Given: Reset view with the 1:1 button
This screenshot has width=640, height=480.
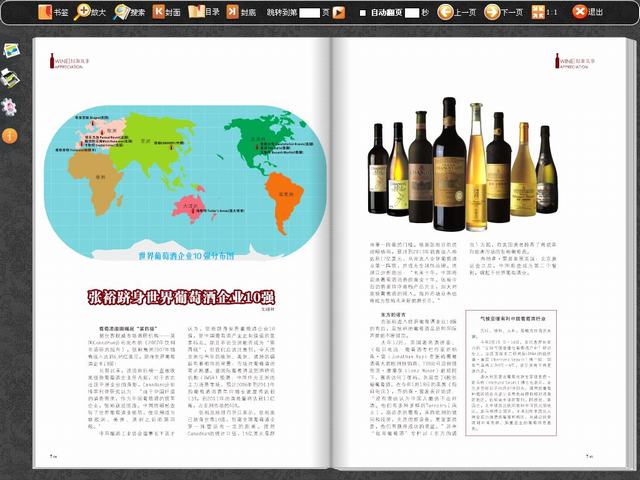Looking at the screenshot, I should 544,12.
